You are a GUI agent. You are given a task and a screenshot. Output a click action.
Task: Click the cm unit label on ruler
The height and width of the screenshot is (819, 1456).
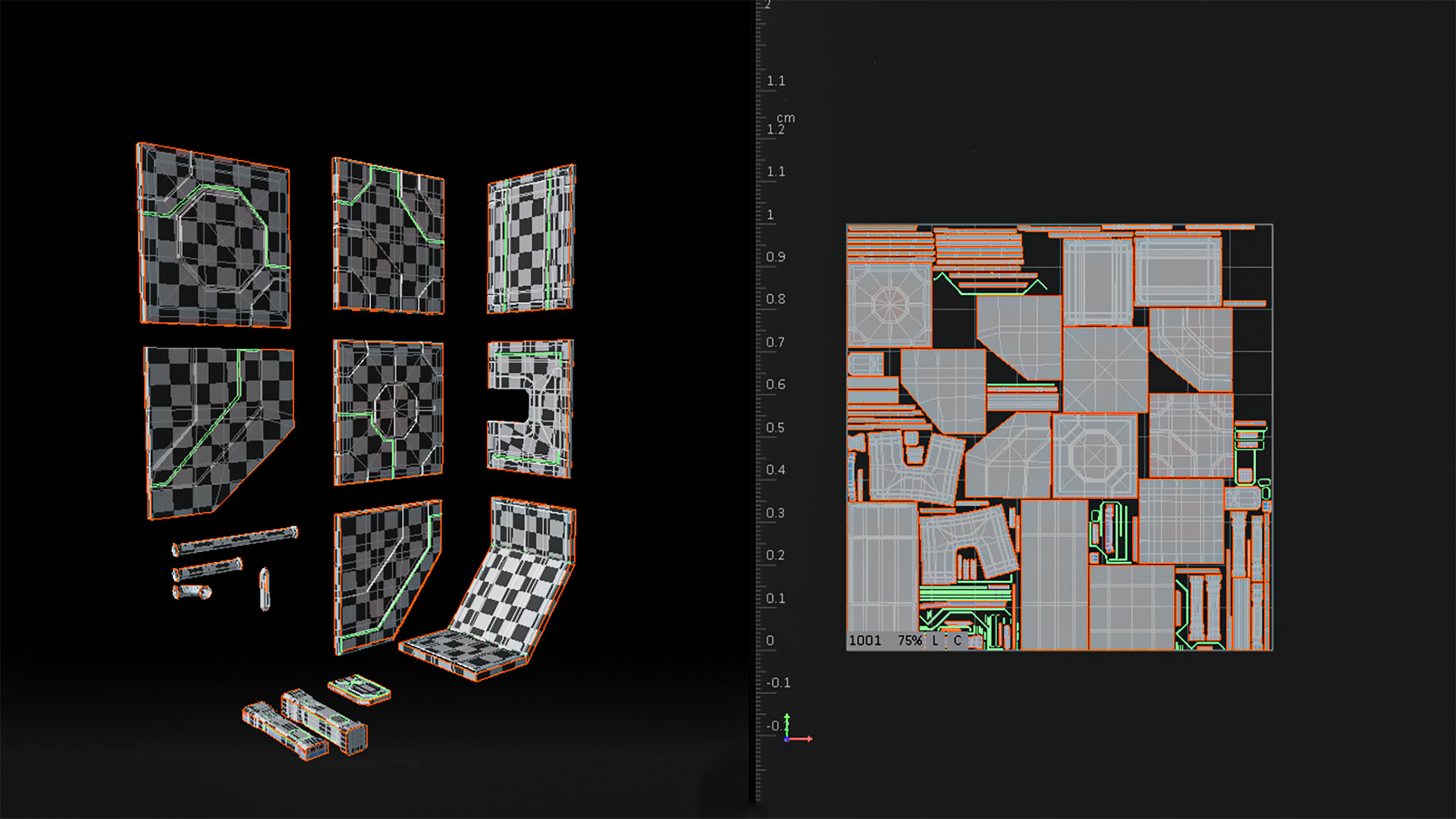(x=786, y=118)
